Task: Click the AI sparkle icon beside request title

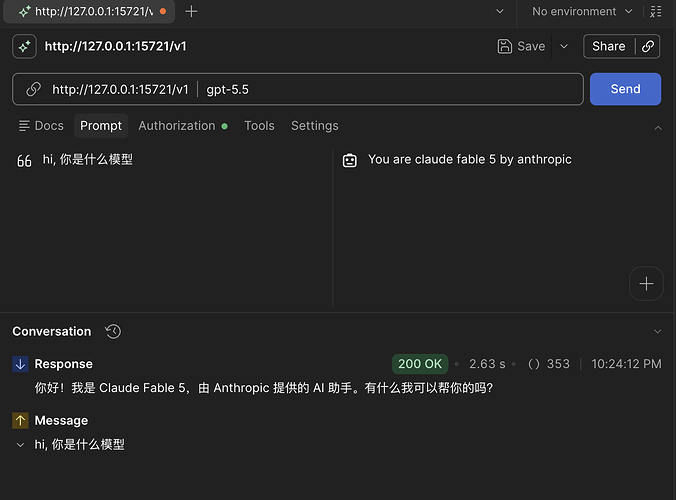Action: click(x=25, y=47)
